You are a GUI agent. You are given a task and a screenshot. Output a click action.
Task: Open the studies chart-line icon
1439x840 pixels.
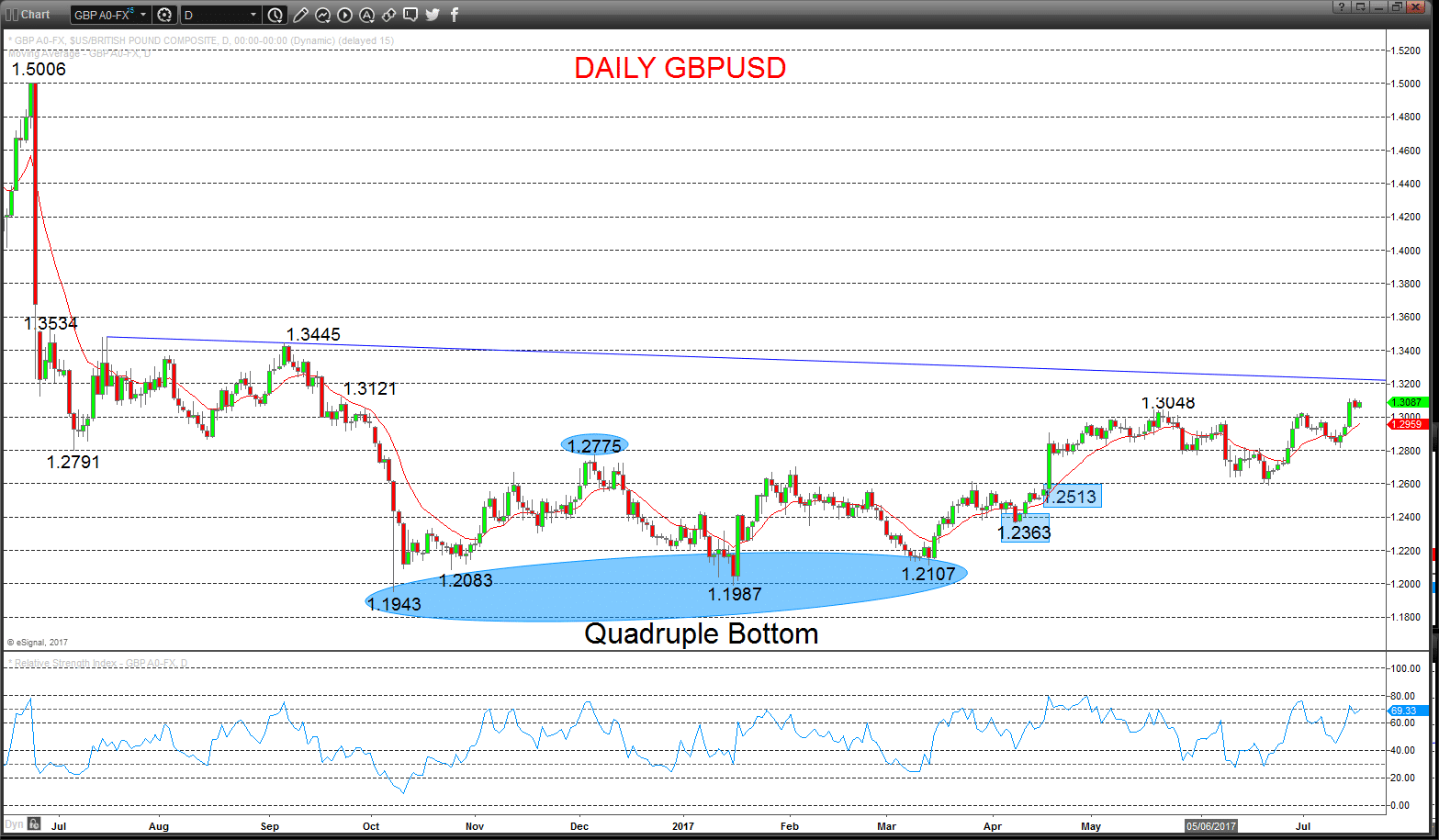[x=322, y=15]
